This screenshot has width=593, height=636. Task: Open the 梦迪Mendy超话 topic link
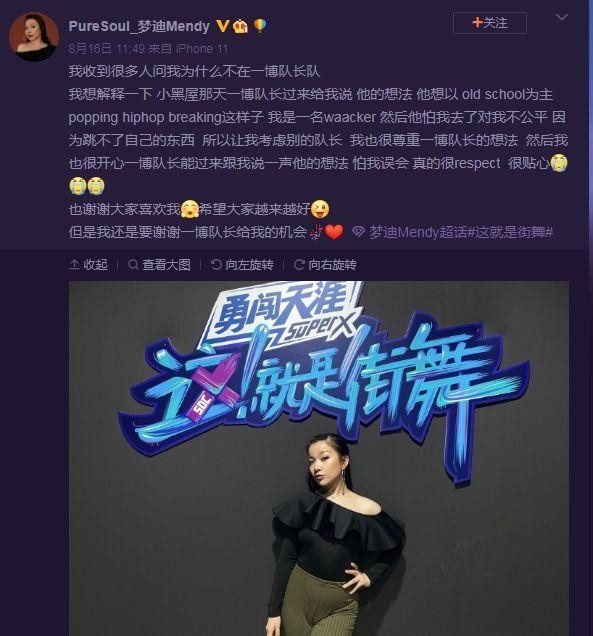click(418, 232)
